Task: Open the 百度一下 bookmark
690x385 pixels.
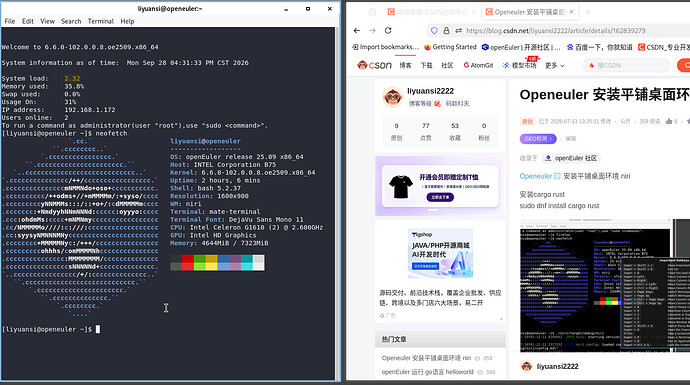Action: tap(599, 47)
